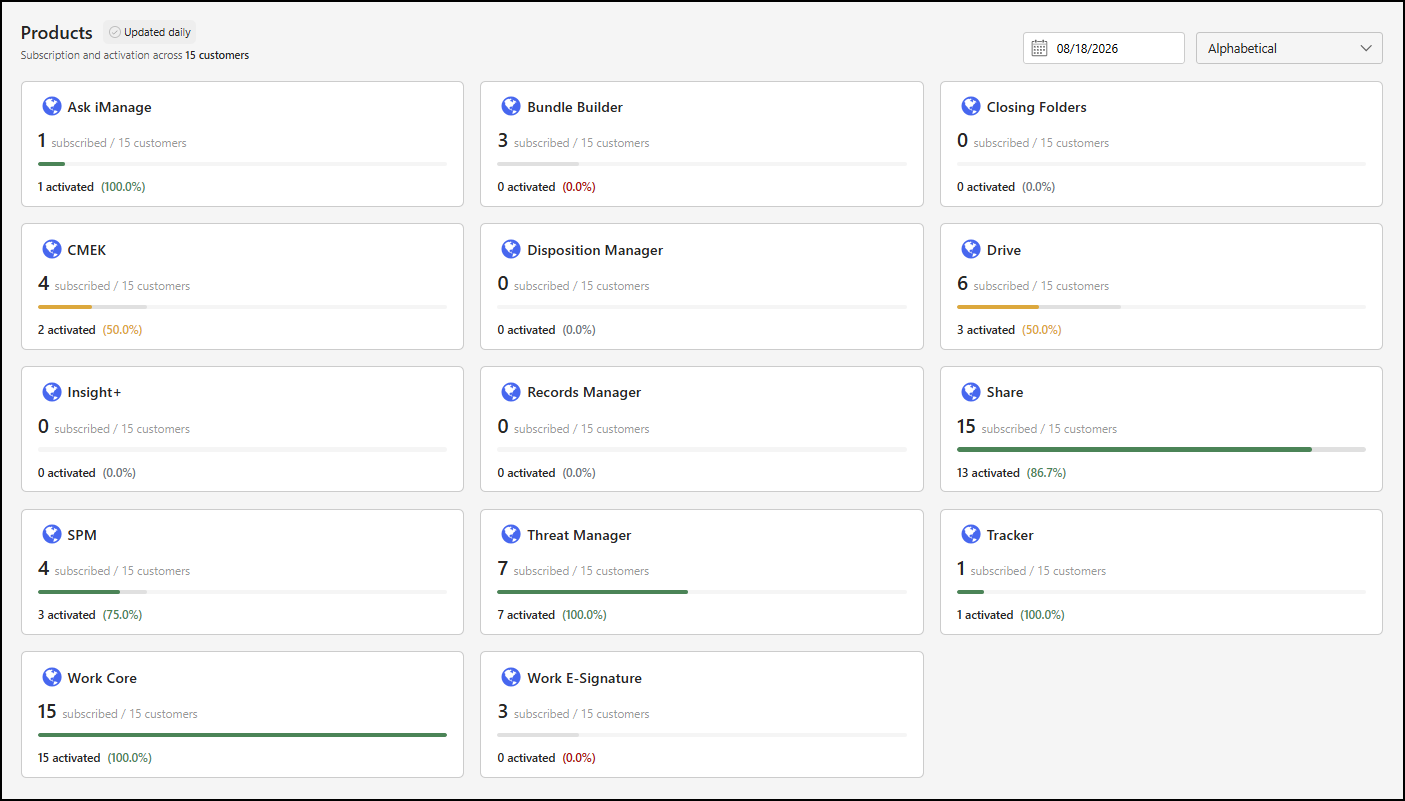Click the 86.7% value on the Share card
Viewport: 1405px width, 801px height.
tap(1046, 473)
